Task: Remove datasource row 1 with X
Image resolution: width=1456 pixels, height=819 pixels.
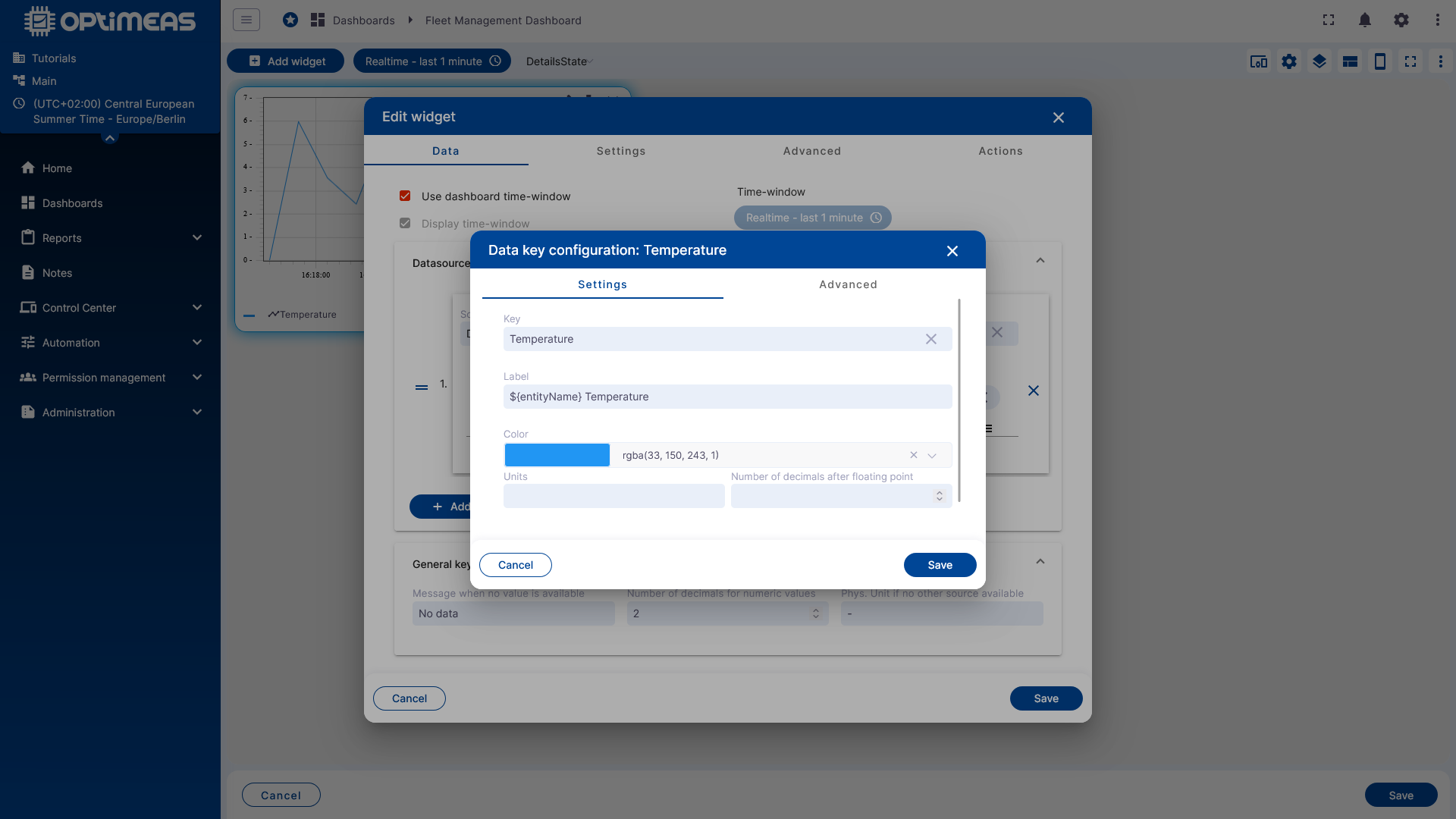Action: point(1034,391)
